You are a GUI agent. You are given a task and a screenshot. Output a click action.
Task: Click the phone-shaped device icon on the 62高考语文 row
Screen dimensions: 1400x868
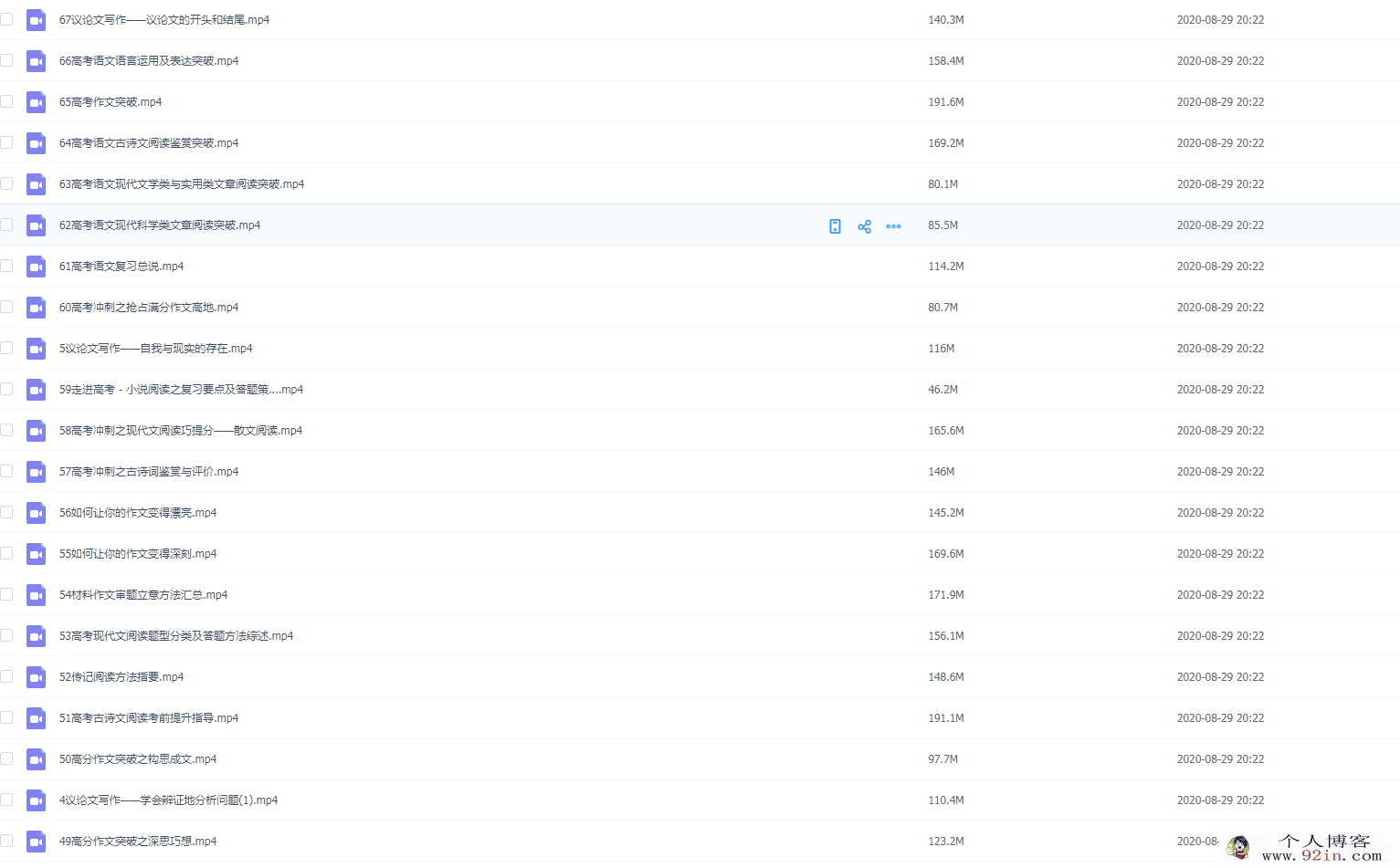[835, 226]
